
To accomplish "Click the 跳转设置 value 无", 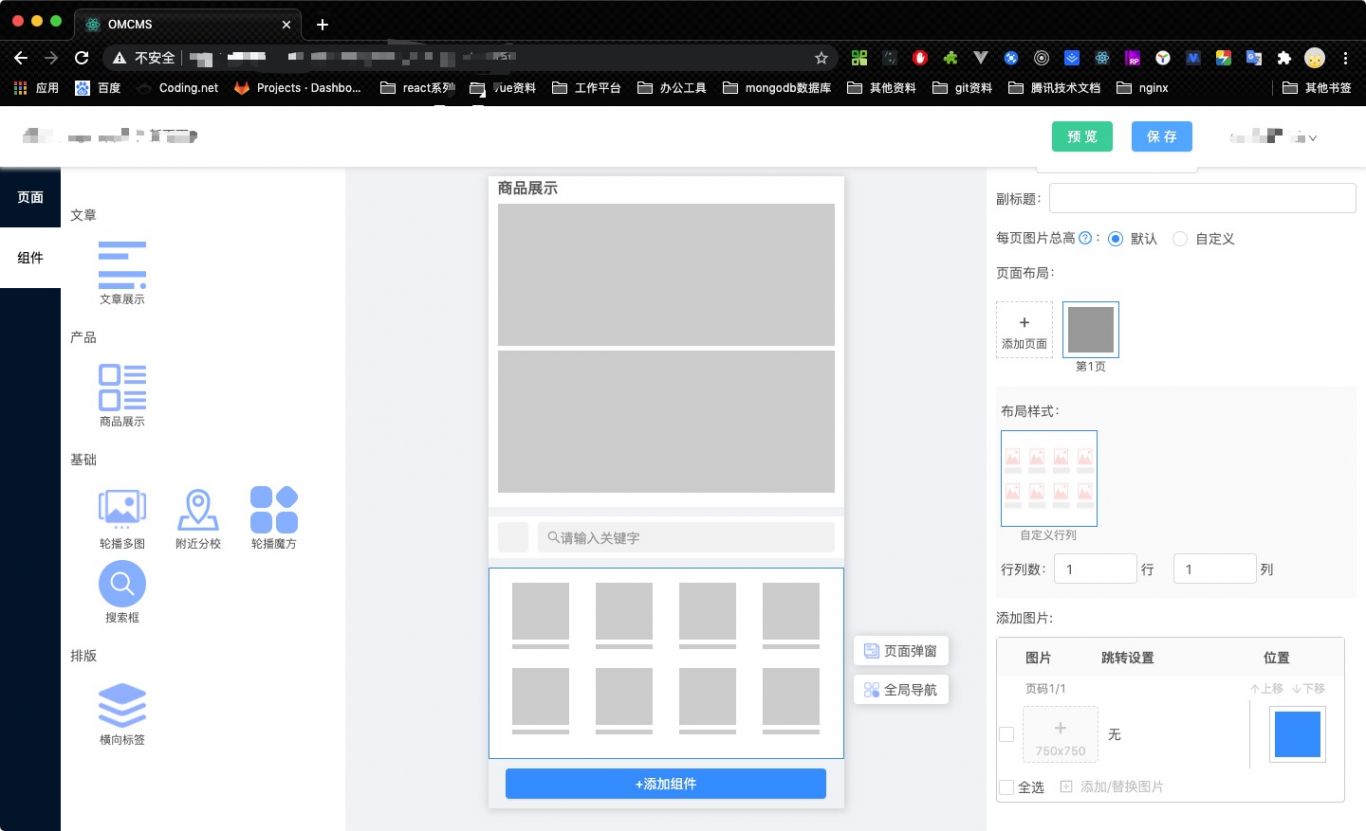I will 1114,735.
